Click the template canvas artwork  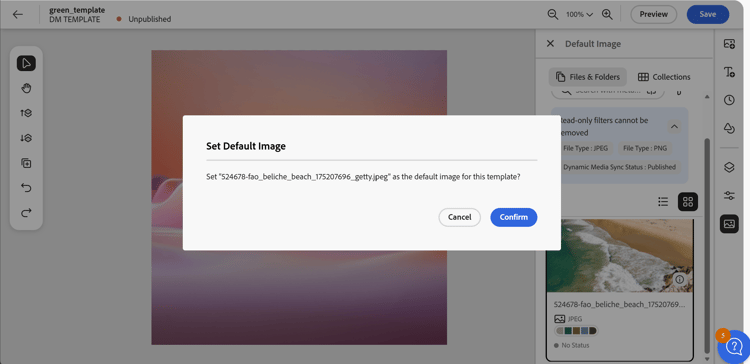[299, 197]
